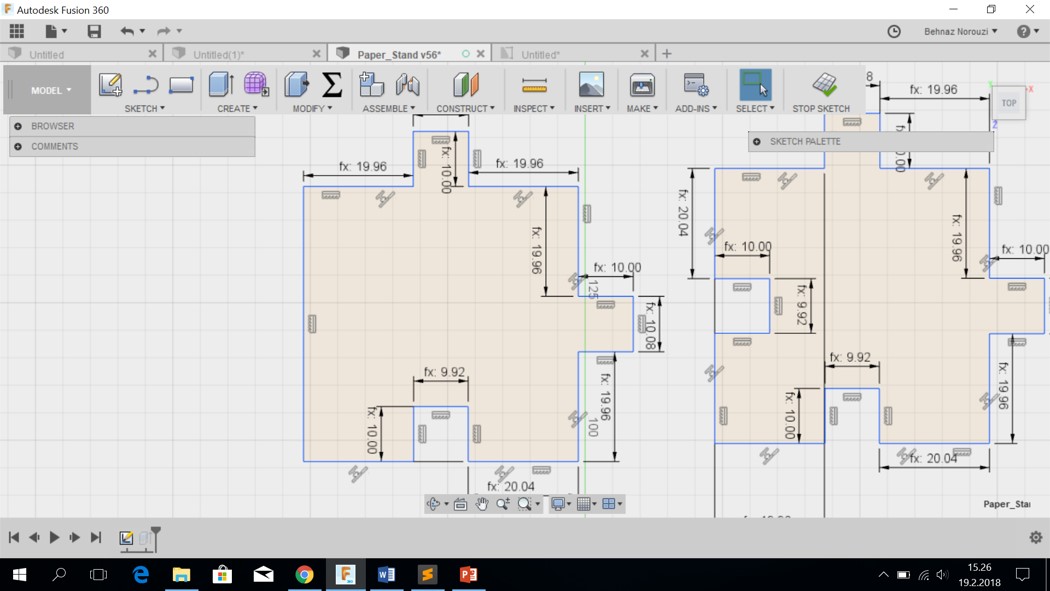Jump to beginning of timeline
1050x591 pixels.
[13, 537]
